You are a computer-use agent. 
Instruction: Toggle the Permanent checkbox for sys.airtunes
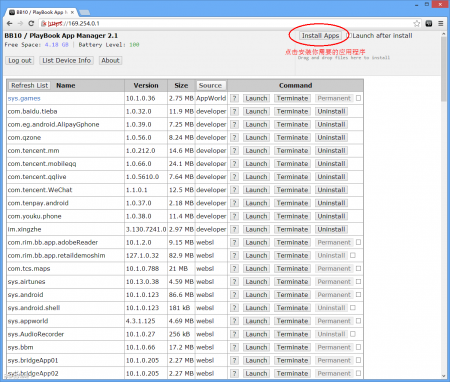(x=358, y=281)
